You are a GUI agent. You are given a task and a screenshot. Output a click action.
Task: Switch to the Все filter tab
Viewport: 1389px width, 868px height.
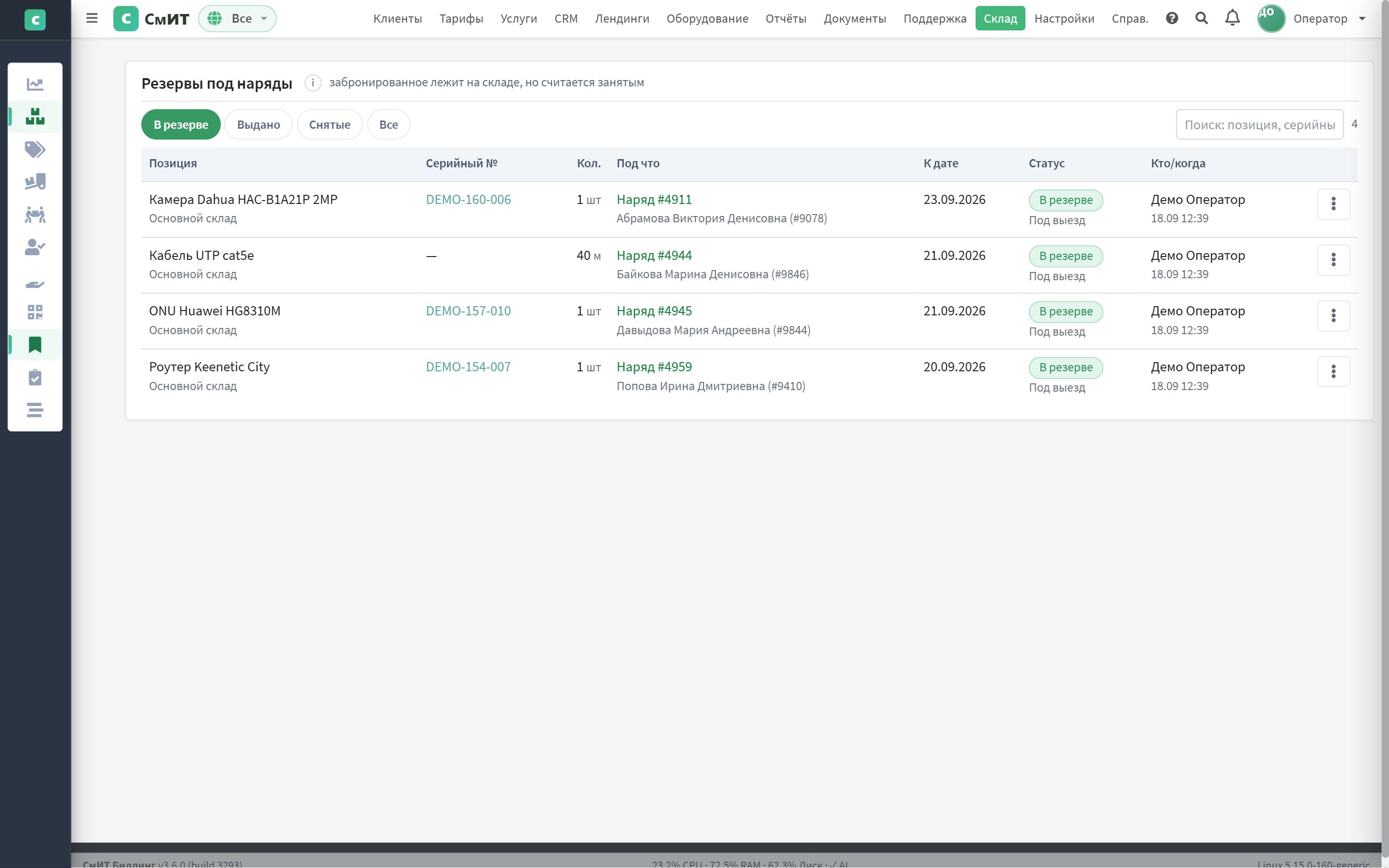(389, 124)
